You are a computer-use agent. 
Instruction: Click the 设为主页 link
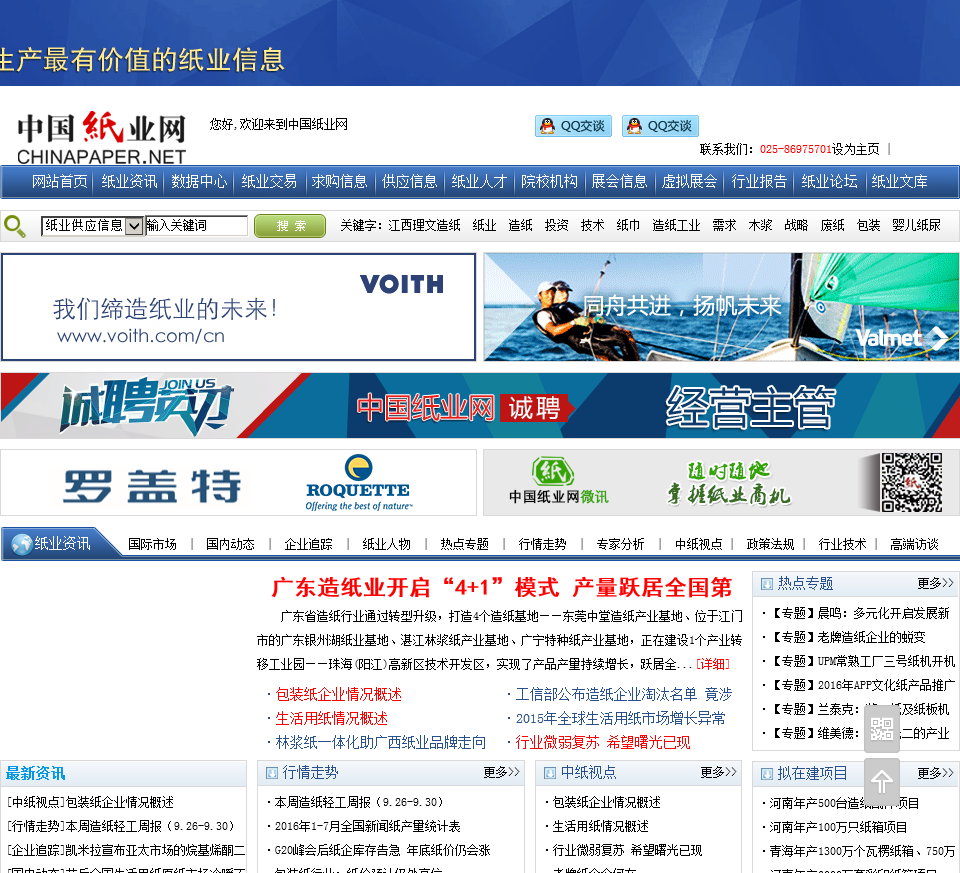coord(855,149)
